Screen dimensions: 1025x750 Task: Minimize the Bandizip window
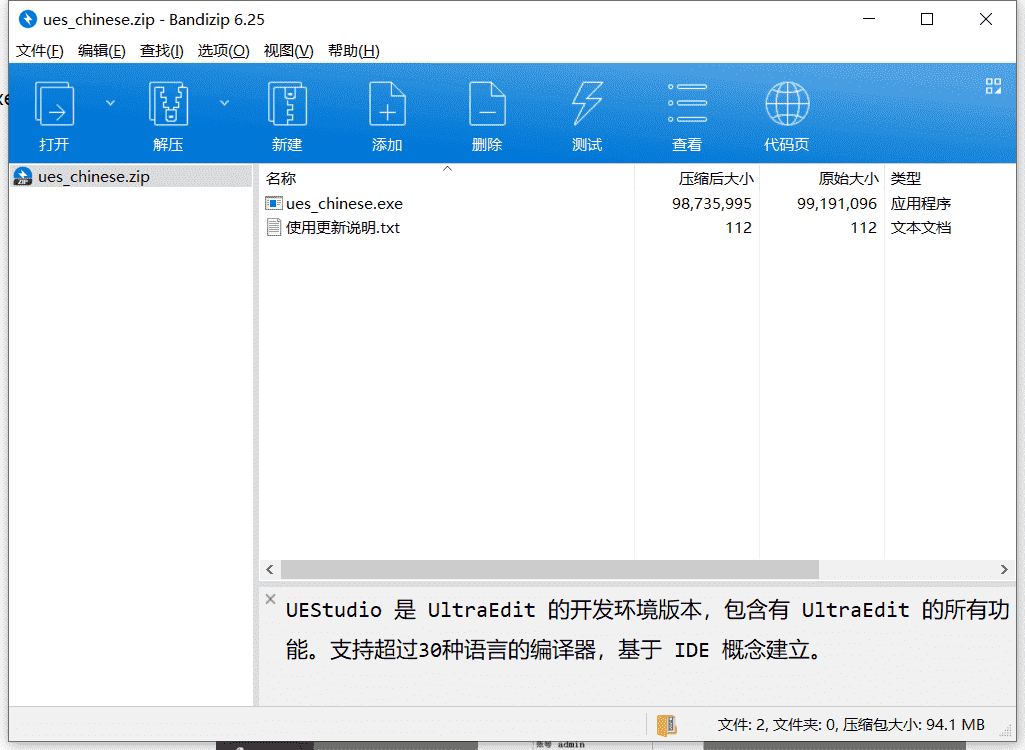coord(869,19)
